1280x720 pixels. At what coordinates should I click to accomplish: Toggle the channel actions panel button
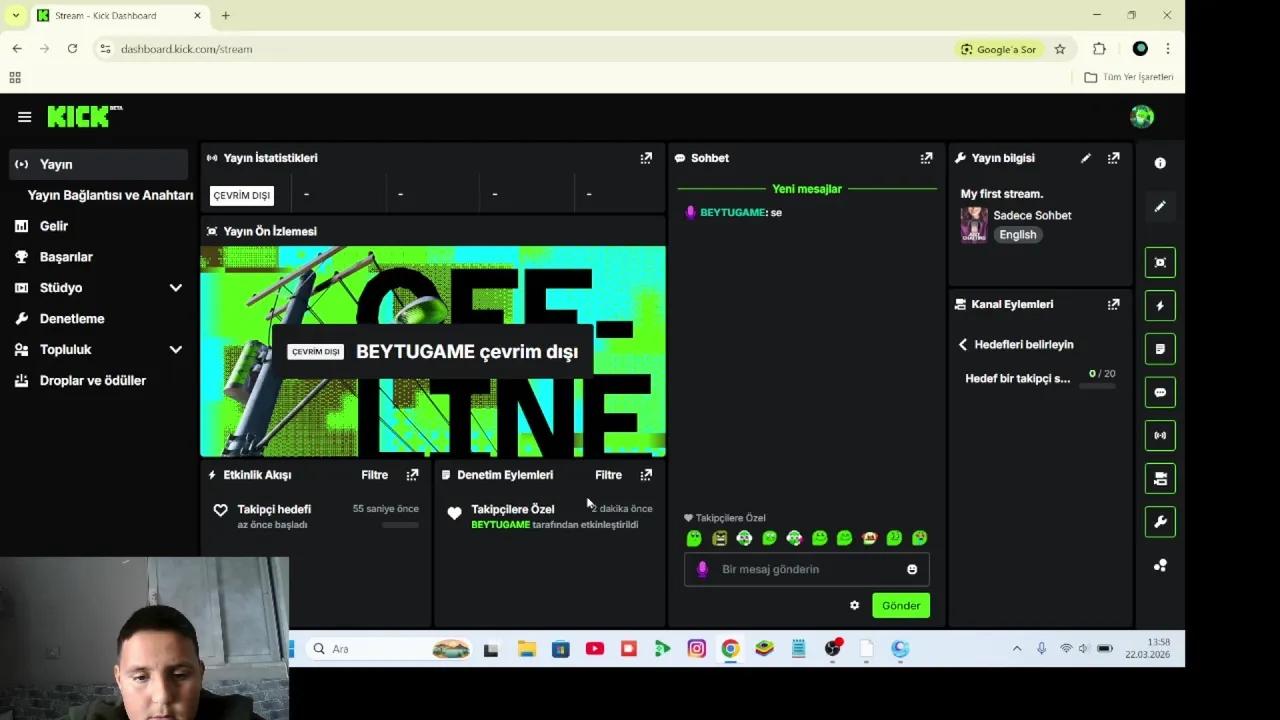(1160, 479)
